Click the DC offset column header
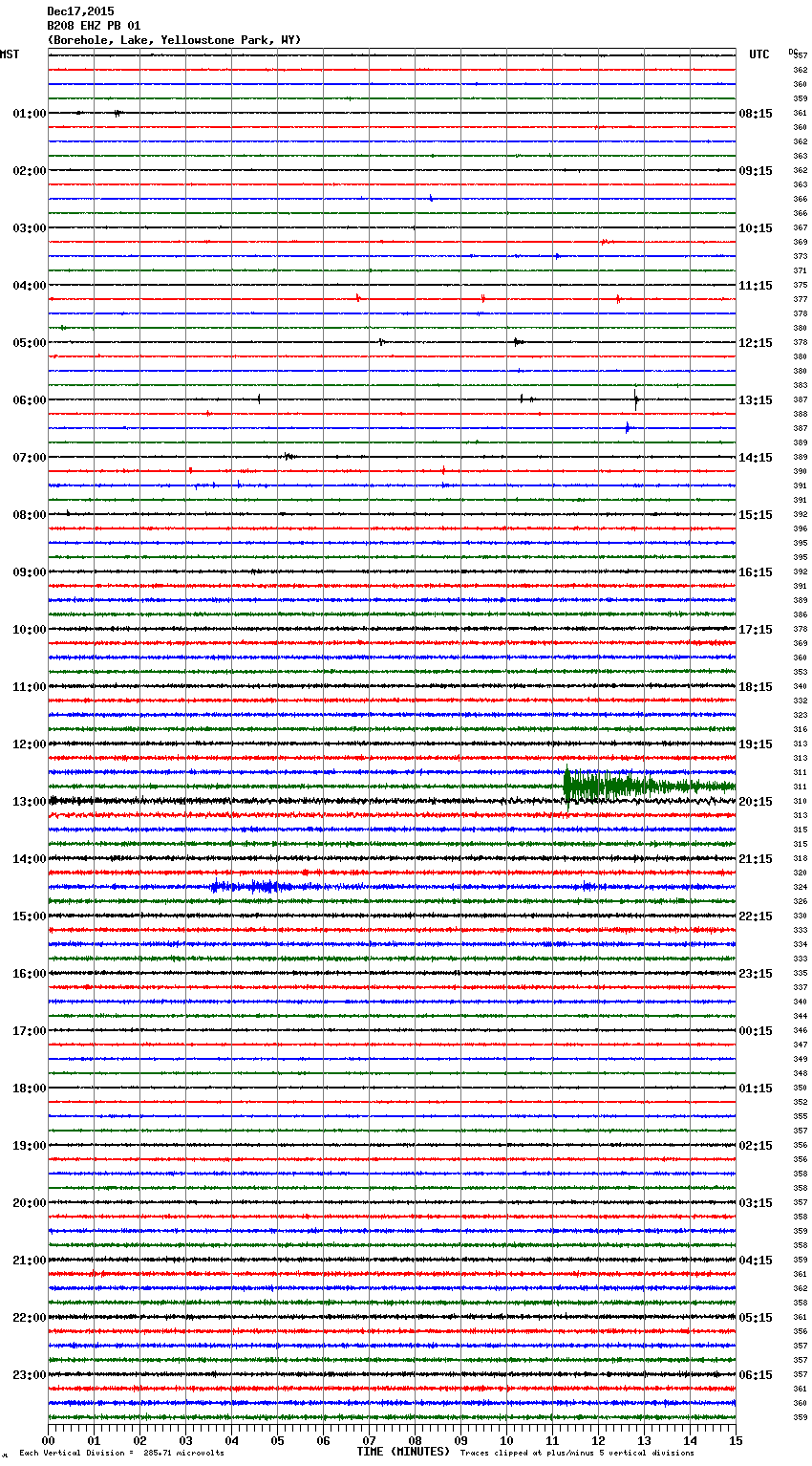This screenshot has height=1466, width=812. 793,51
